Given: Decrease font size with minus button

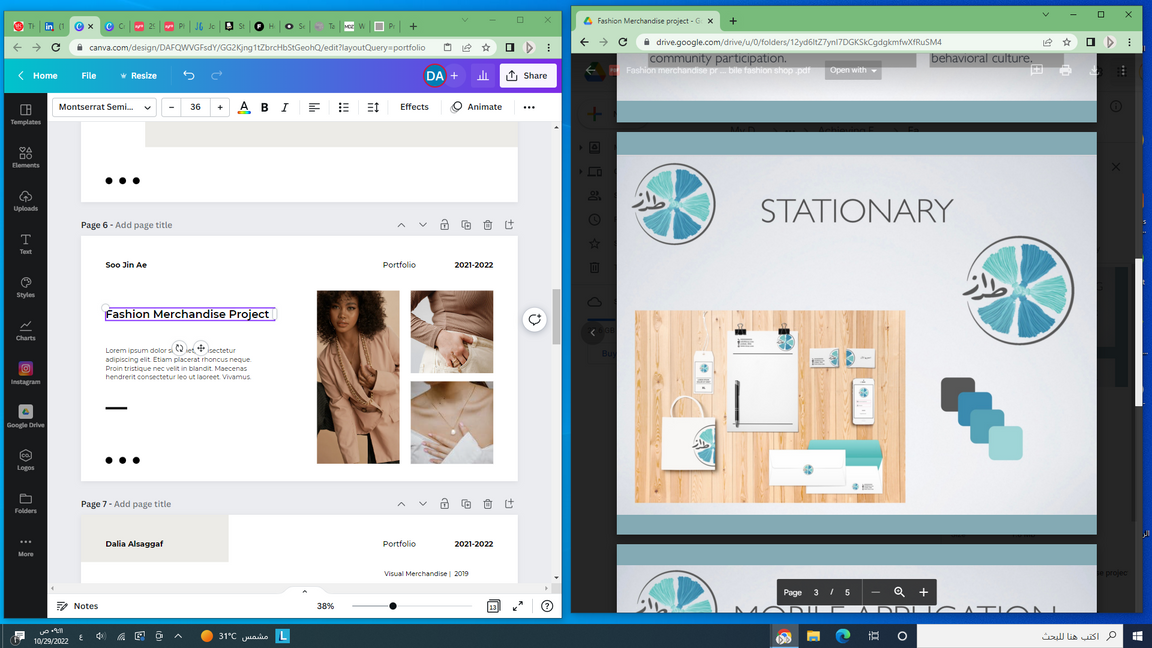Looking at the screenshot, I should pos(171,107).
